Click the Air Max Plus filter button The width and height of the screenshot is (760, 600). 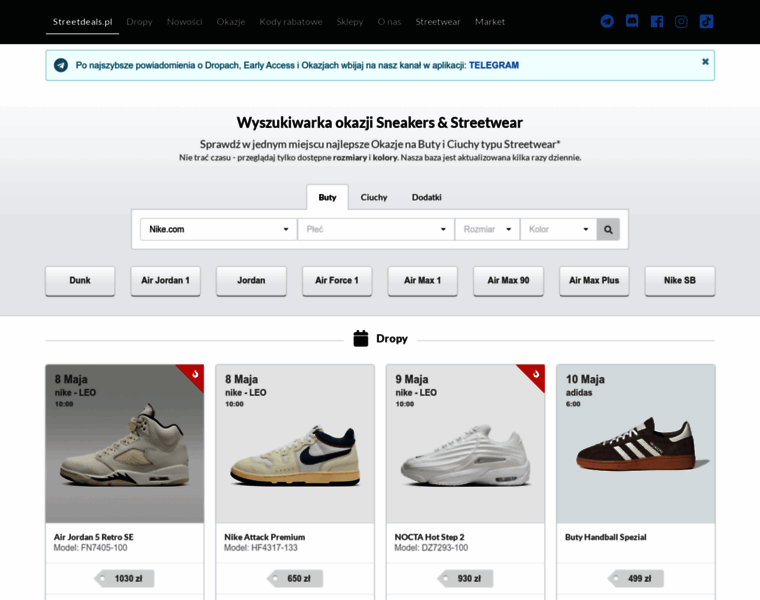(594, 281)
